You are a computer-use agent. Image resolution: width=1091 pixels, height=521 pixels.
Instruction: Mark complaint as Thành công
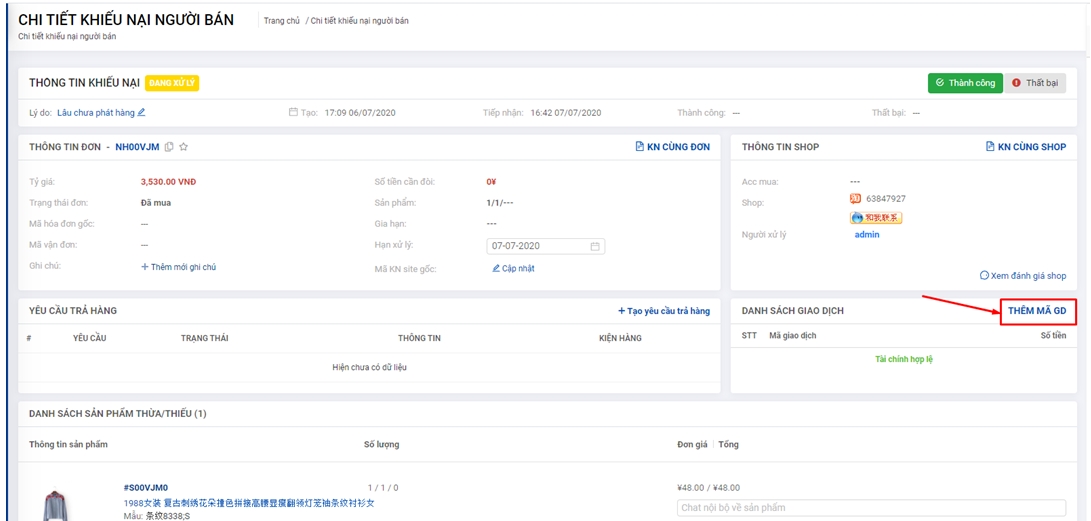point(965,83)
